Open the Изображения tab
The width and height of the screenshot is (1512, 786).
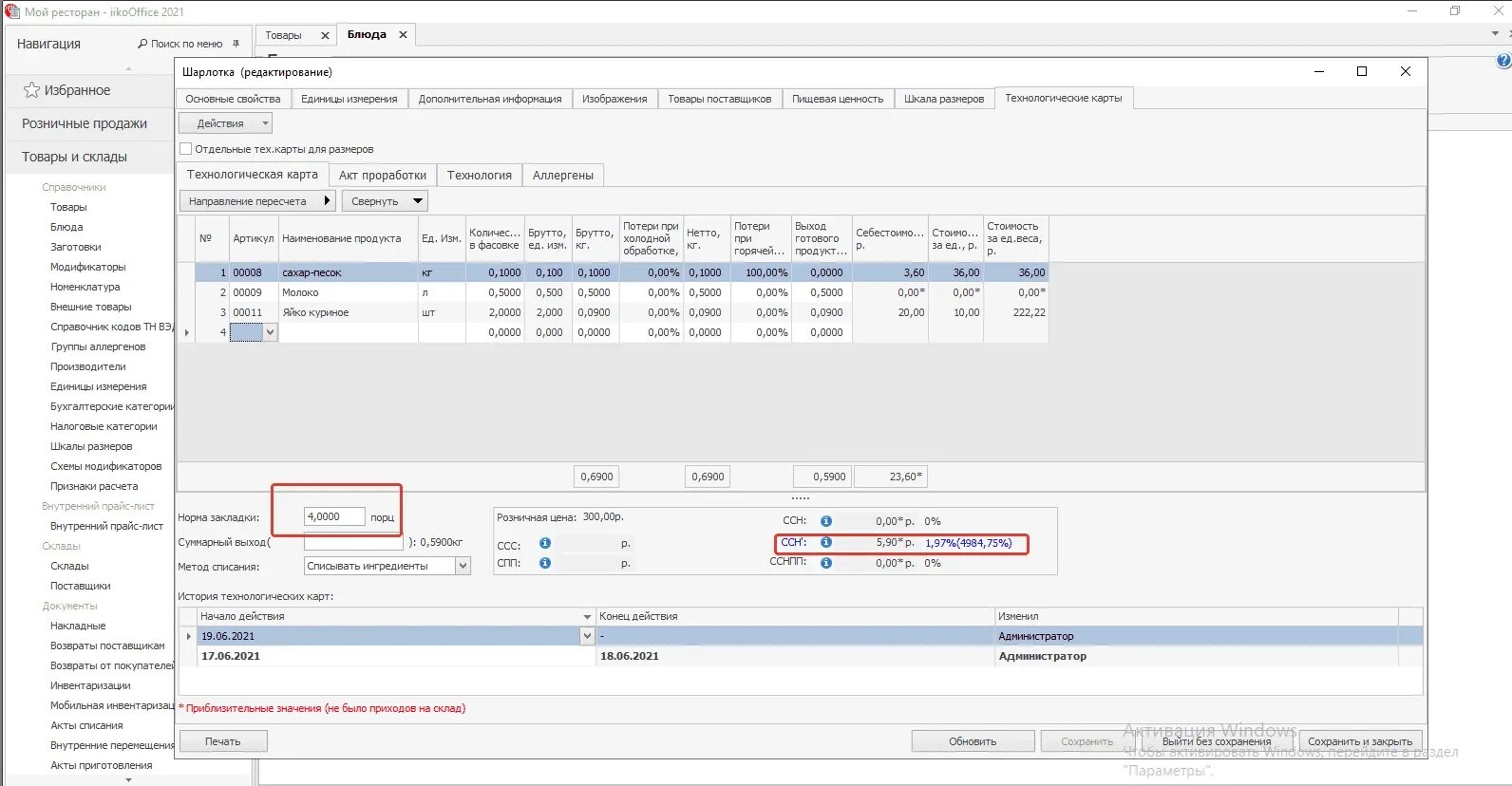point(614,99)
